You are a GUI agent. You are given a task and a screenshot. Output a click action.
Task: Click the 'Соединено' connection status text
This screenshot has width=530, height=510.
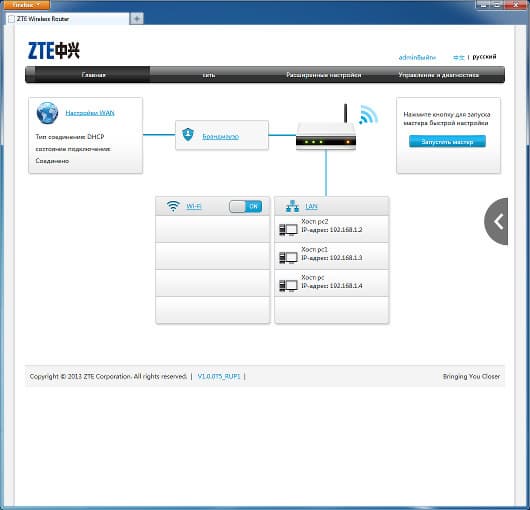point(52,161)
